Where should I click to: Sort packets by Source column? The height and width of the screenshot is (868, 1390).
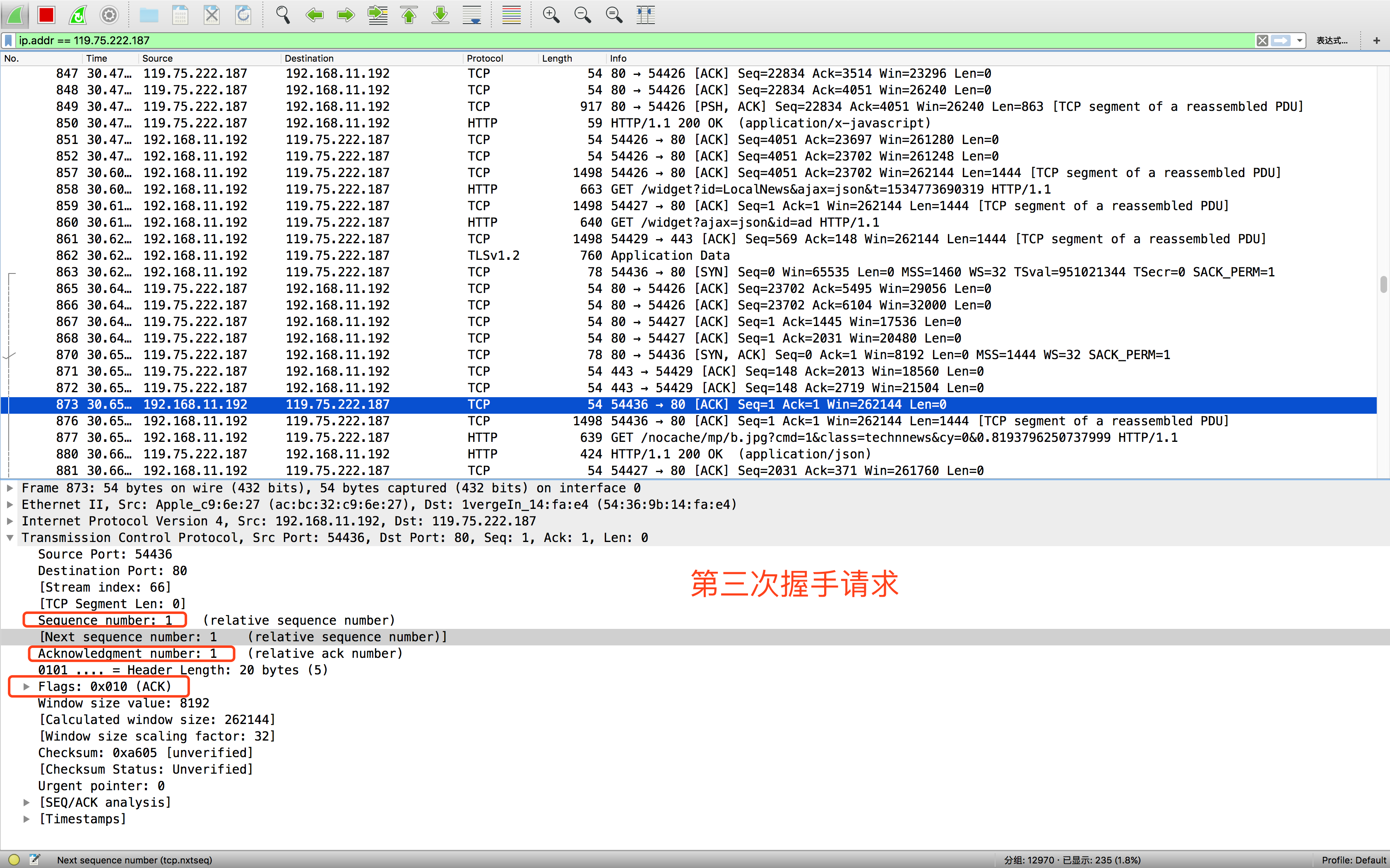[x=209, y=58]
